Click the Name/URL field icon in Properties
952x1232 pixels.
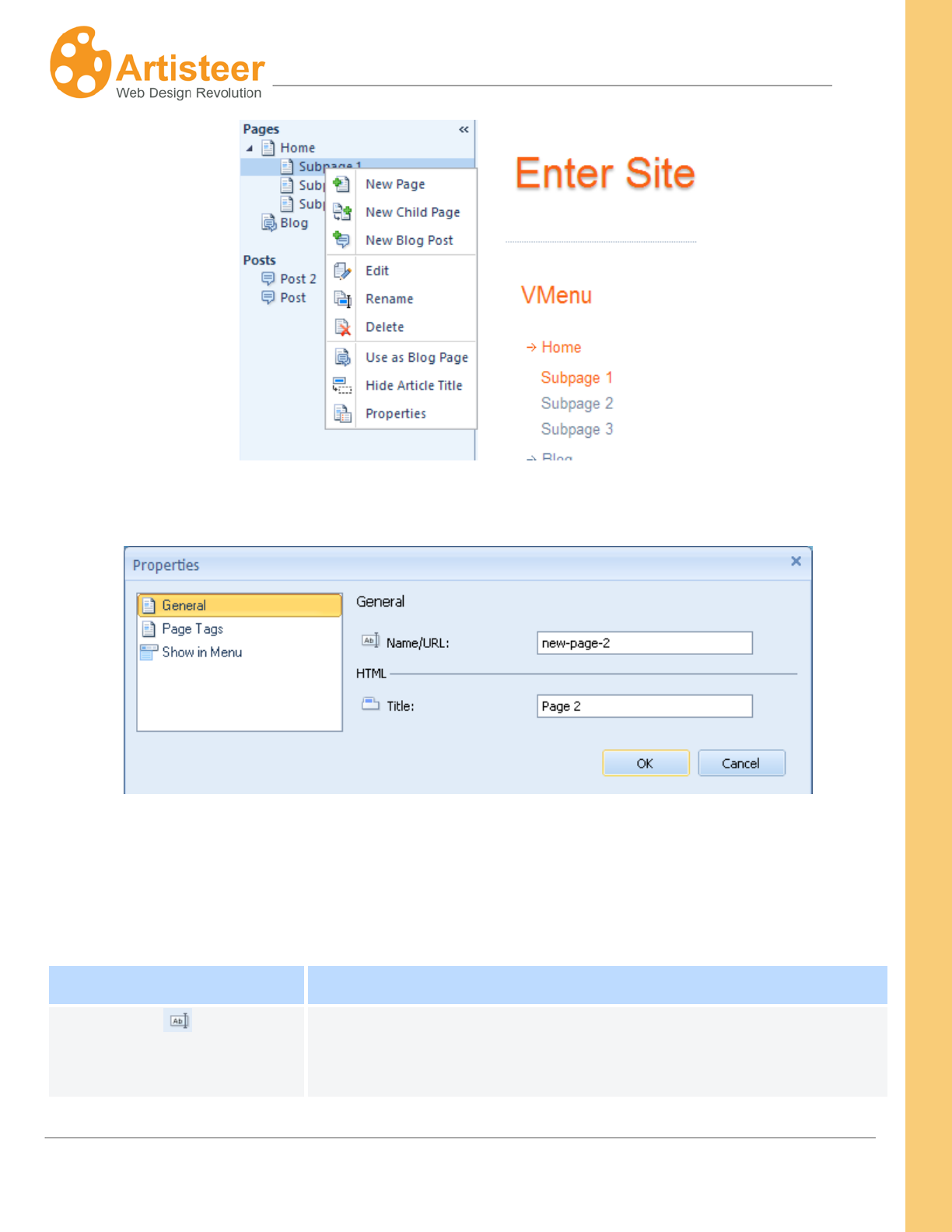tap(370, 641)
